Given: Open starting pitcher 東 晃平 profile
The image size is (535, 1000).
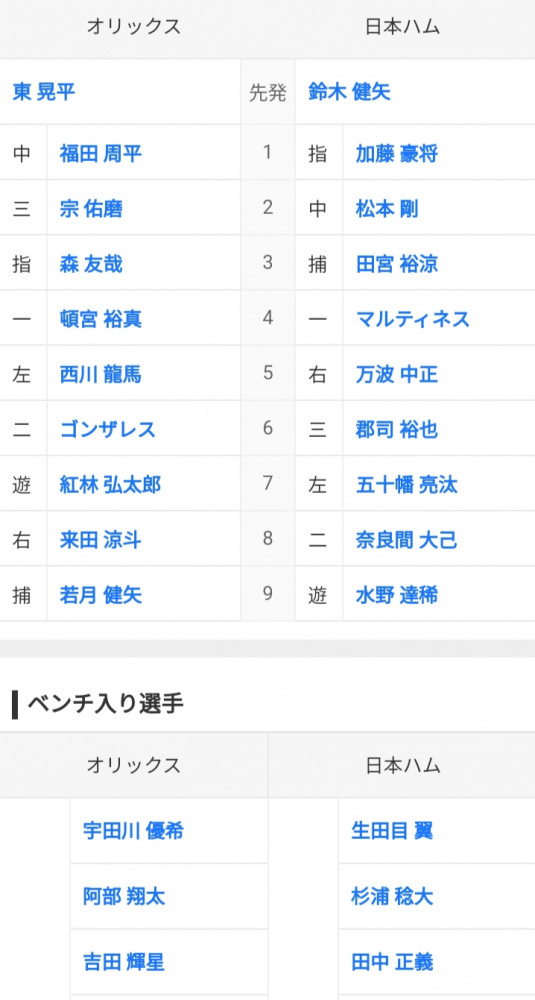Looking at the screenshot, I should (x=44, y=92).
